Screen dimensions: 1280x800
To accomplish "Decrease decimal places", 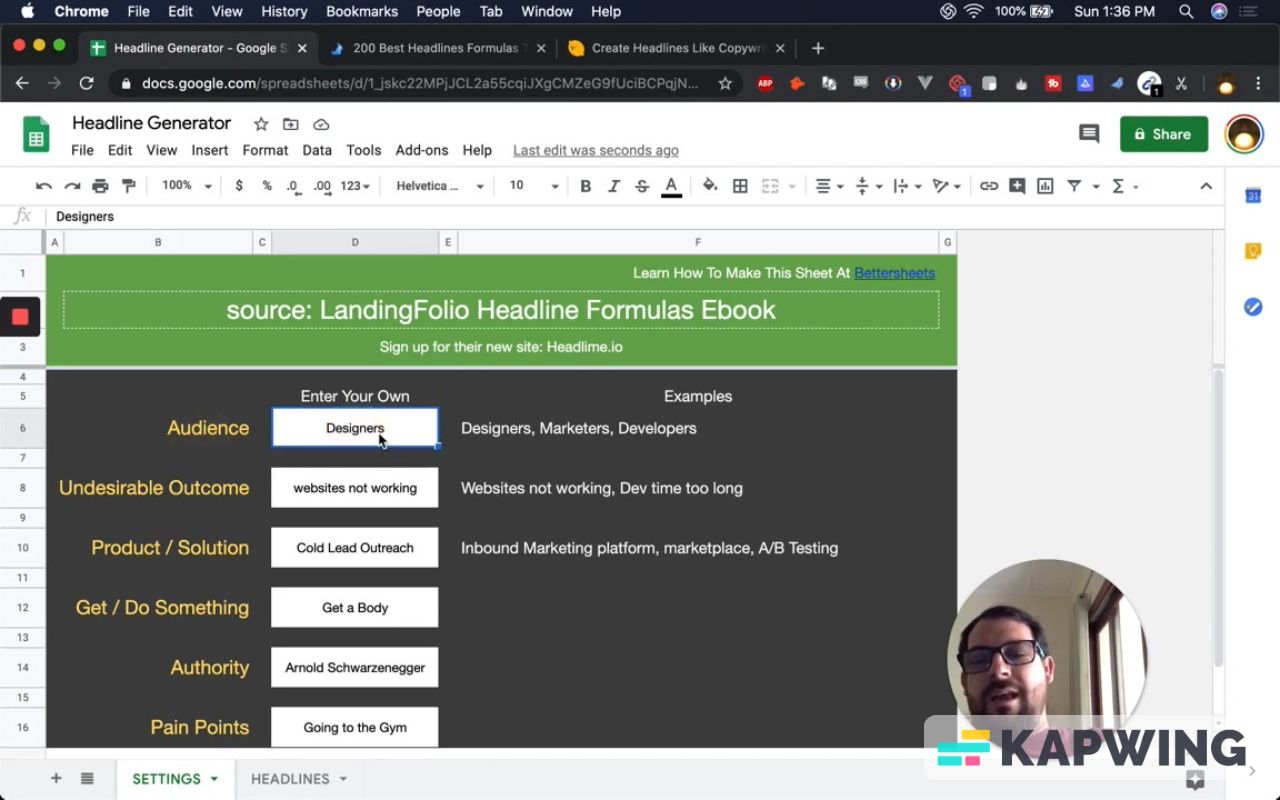I will point(293,186).
